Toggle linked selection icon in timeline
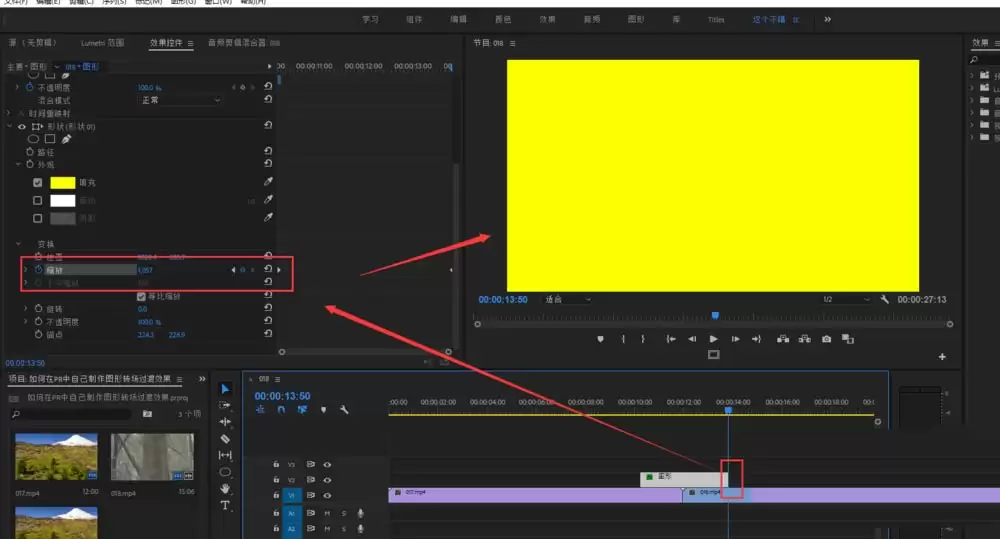Viewport: 1000px width, 539px height. click(302, 410)
